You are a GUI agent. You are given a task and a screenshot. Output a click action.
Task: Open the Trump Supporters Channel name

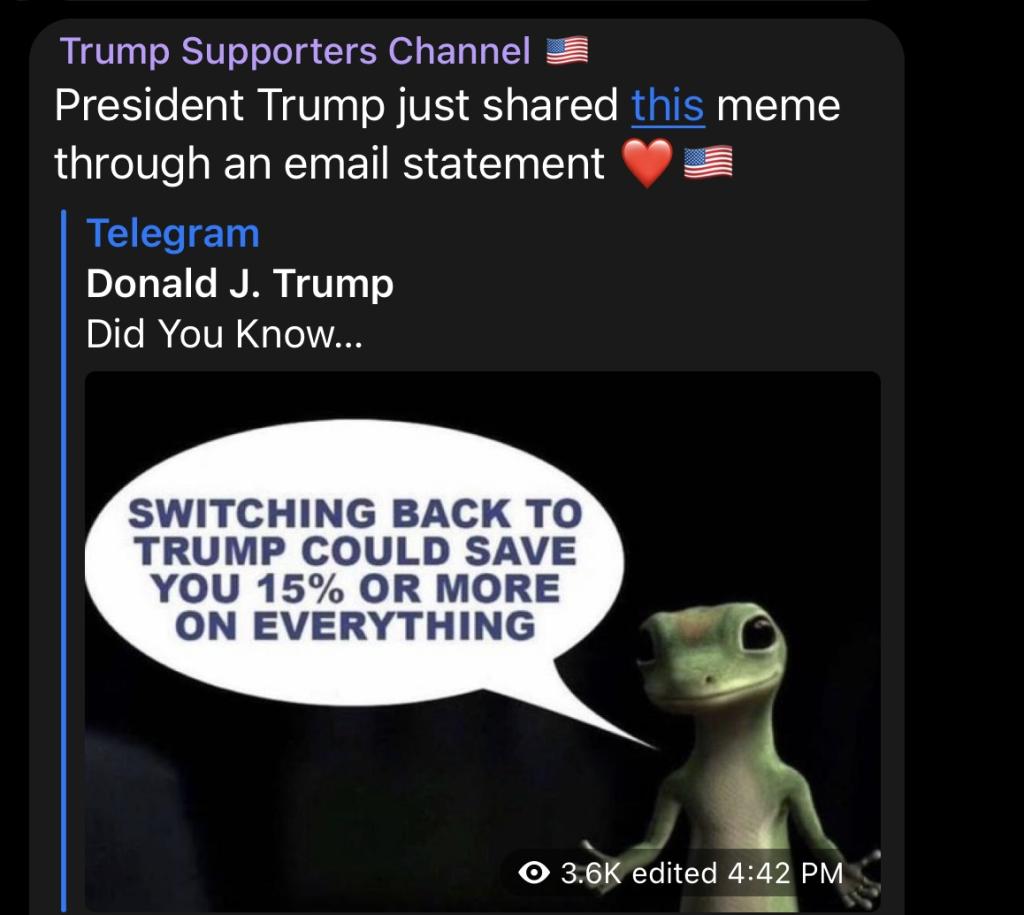pyautogui.click(x=295, y=52)
